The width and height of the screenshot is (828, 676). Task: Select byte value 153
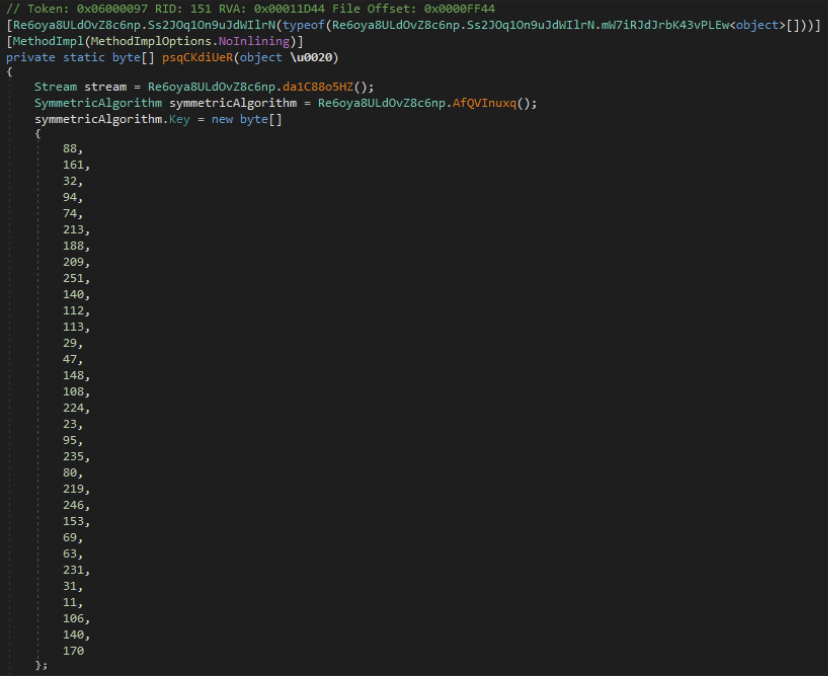[73, 521]
